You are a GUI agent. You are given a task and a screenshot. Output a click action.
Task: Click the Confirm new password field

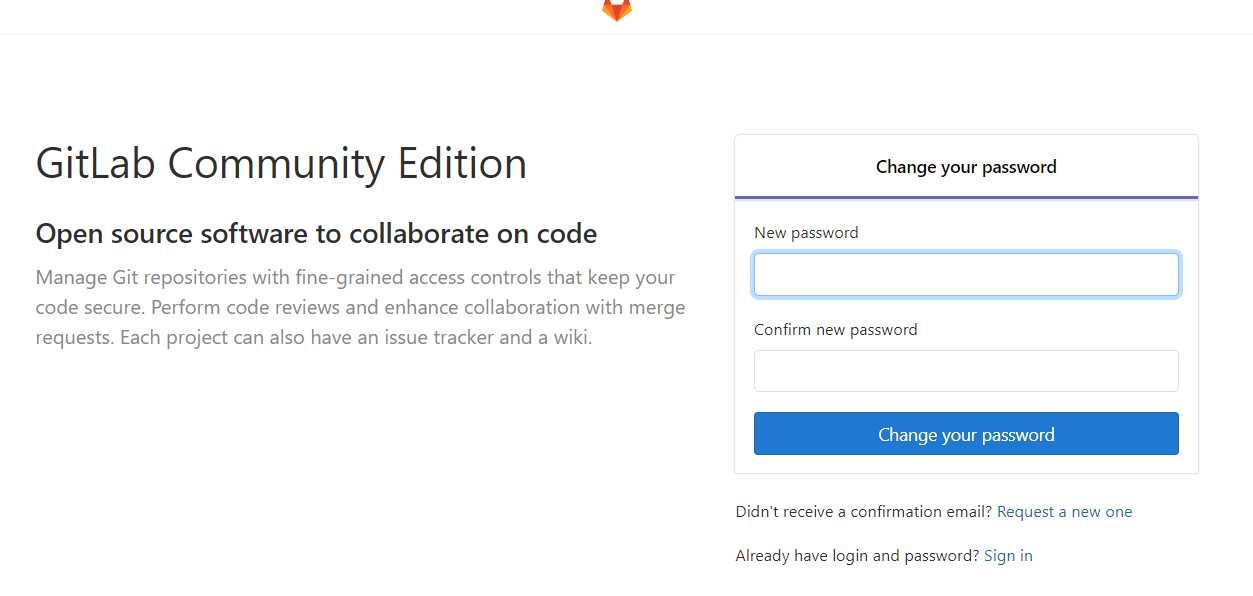click(966, 371)
